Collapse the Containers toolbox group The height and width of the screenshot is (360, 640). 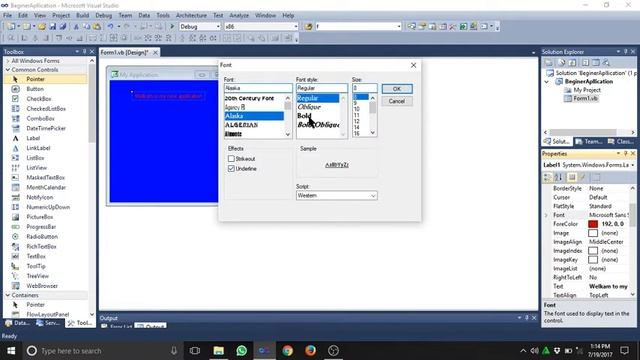(8, 295)
